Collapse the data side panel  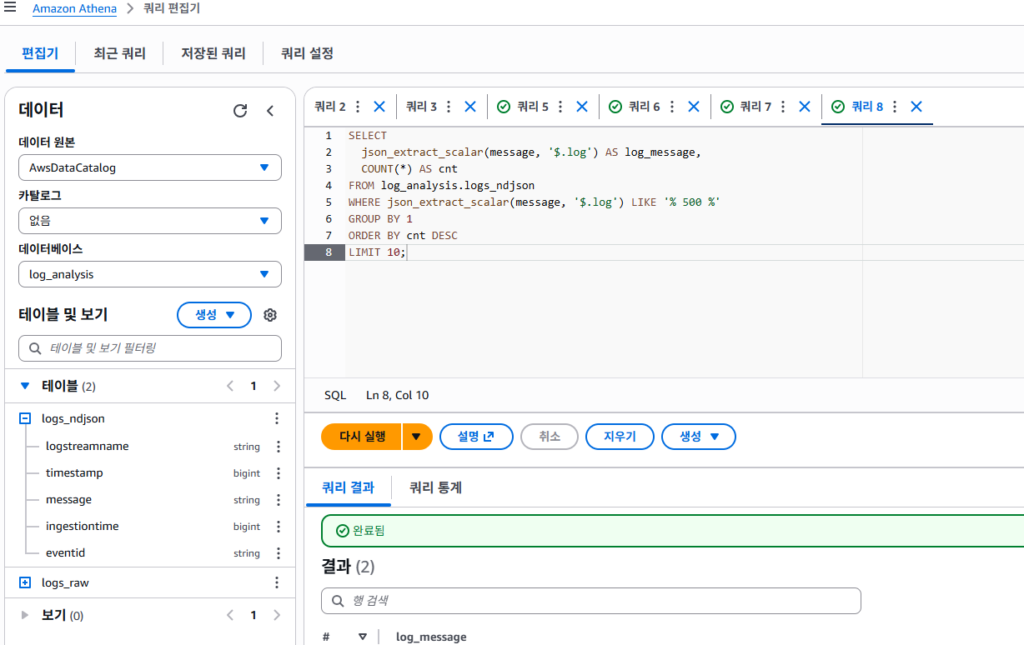[270, 111]
